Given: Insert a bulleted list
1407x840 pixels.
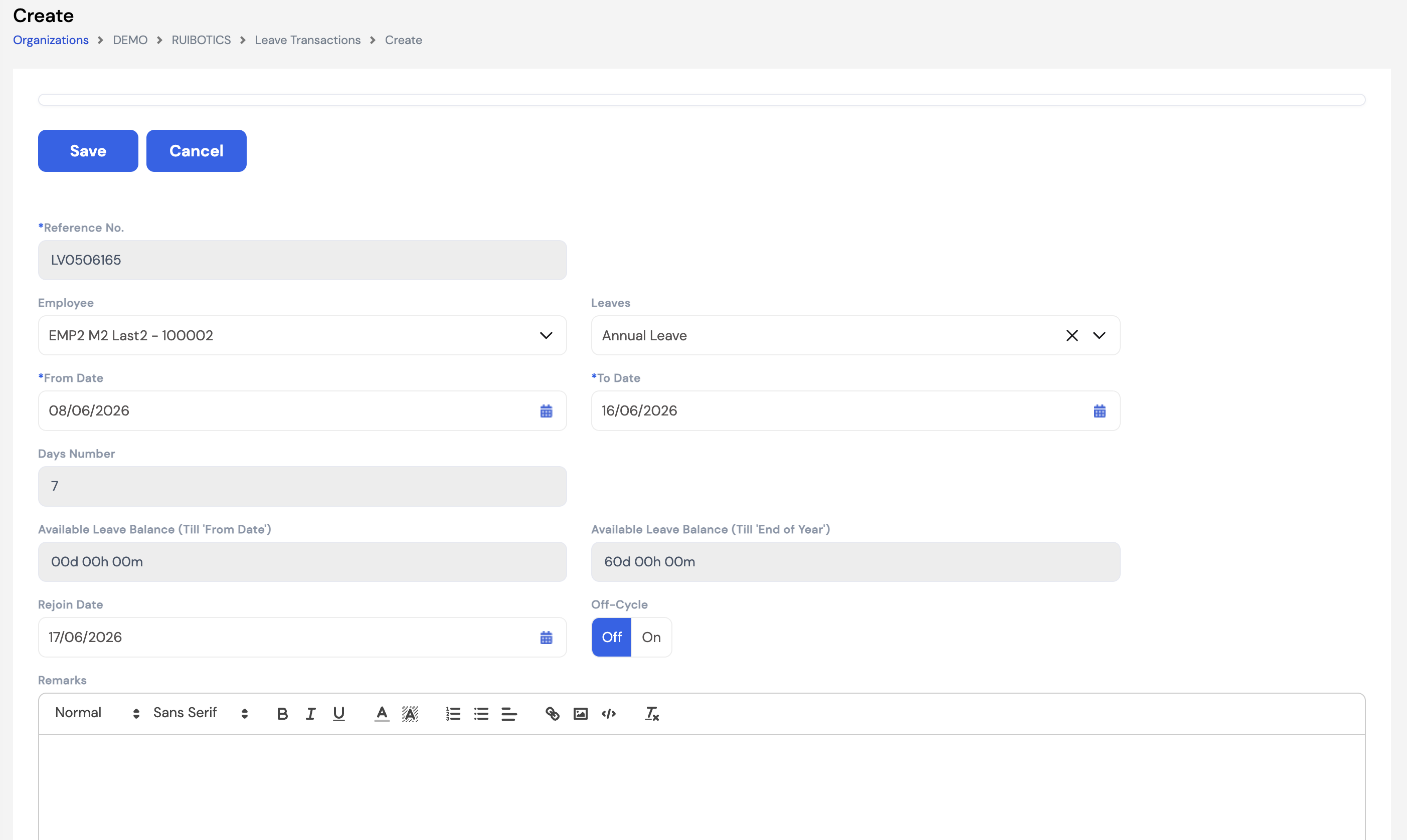Looking at the screenshot, I should pos(481,713).
